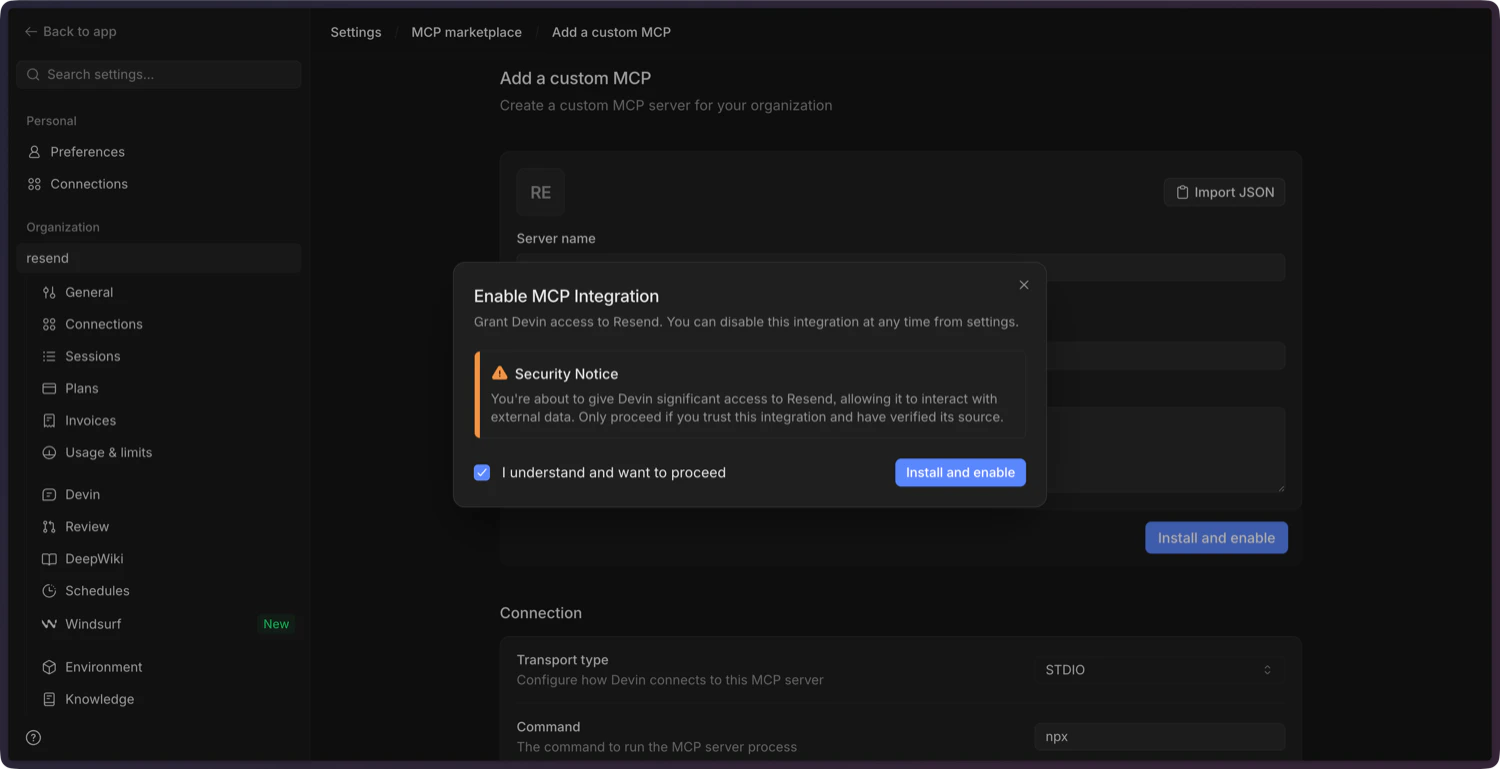
Task: Select the resend organization item
Action: (x=159, y=258)
